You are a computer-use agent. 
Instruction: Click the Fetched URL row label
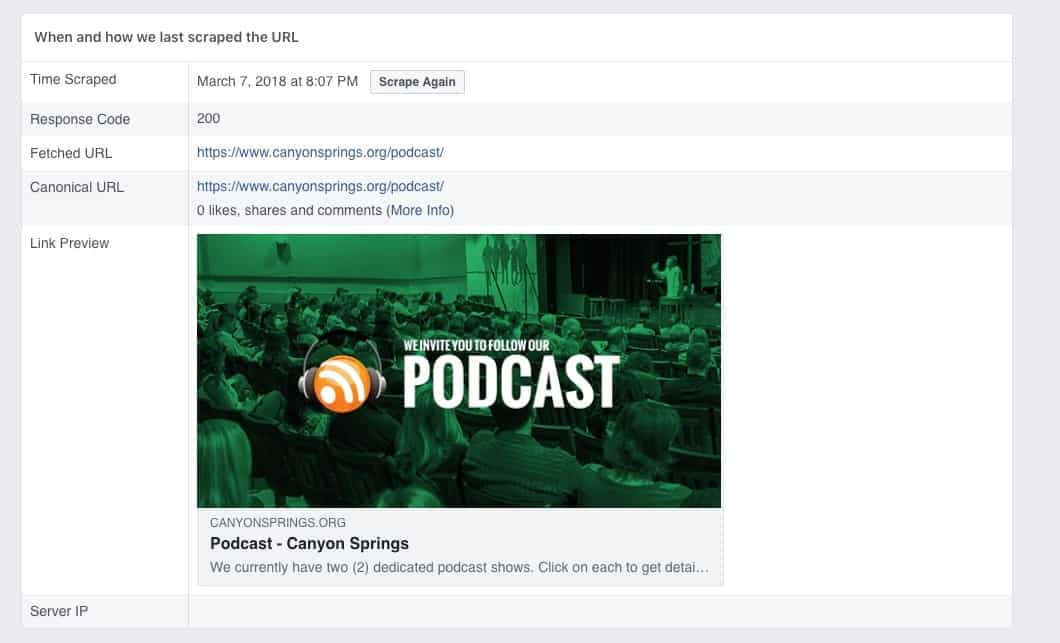tap(71, 153)
